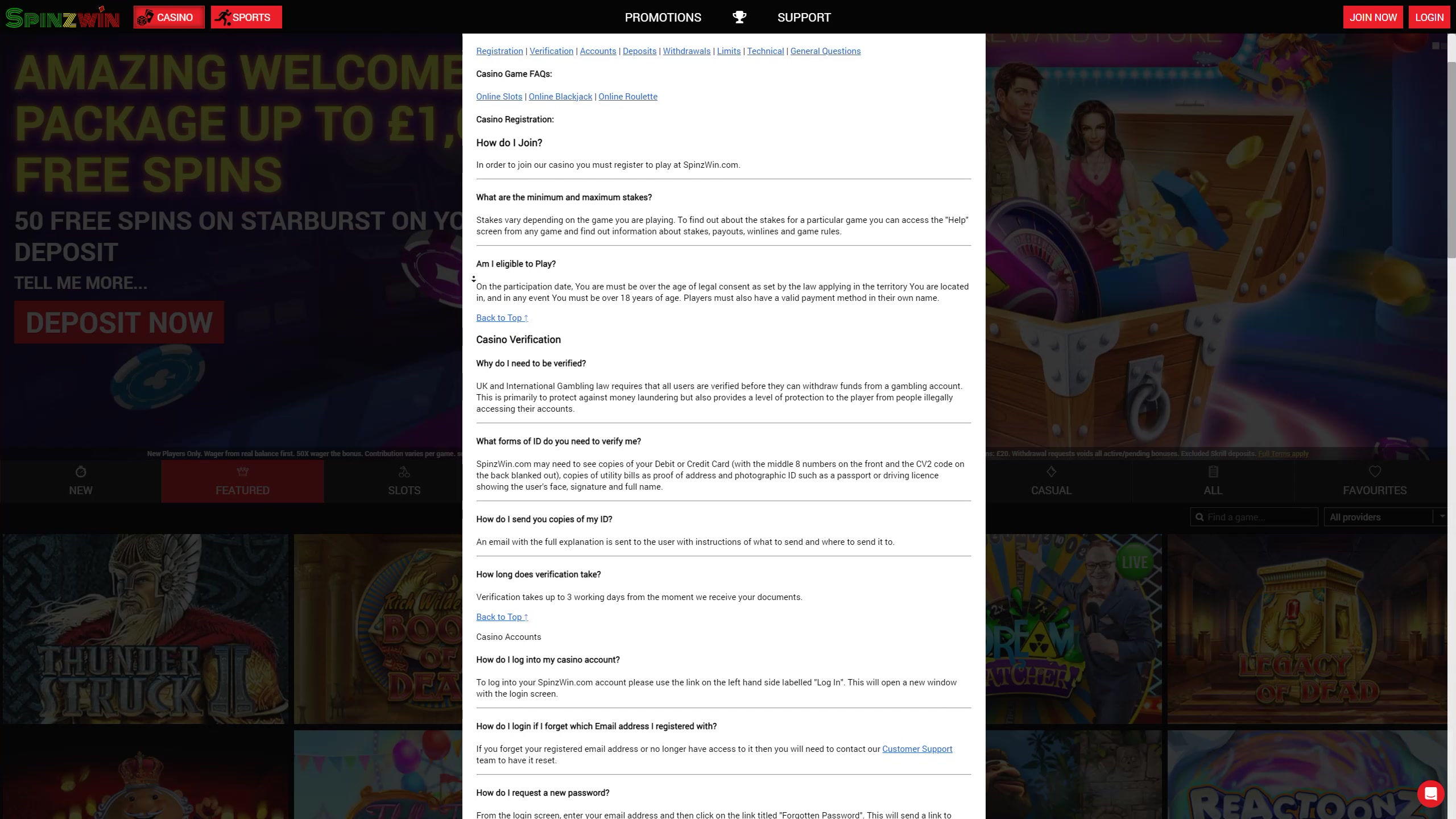The image size is (1456, 819).
Task: Switch to the SPORTS section
Action: click(x=246, y=17)
